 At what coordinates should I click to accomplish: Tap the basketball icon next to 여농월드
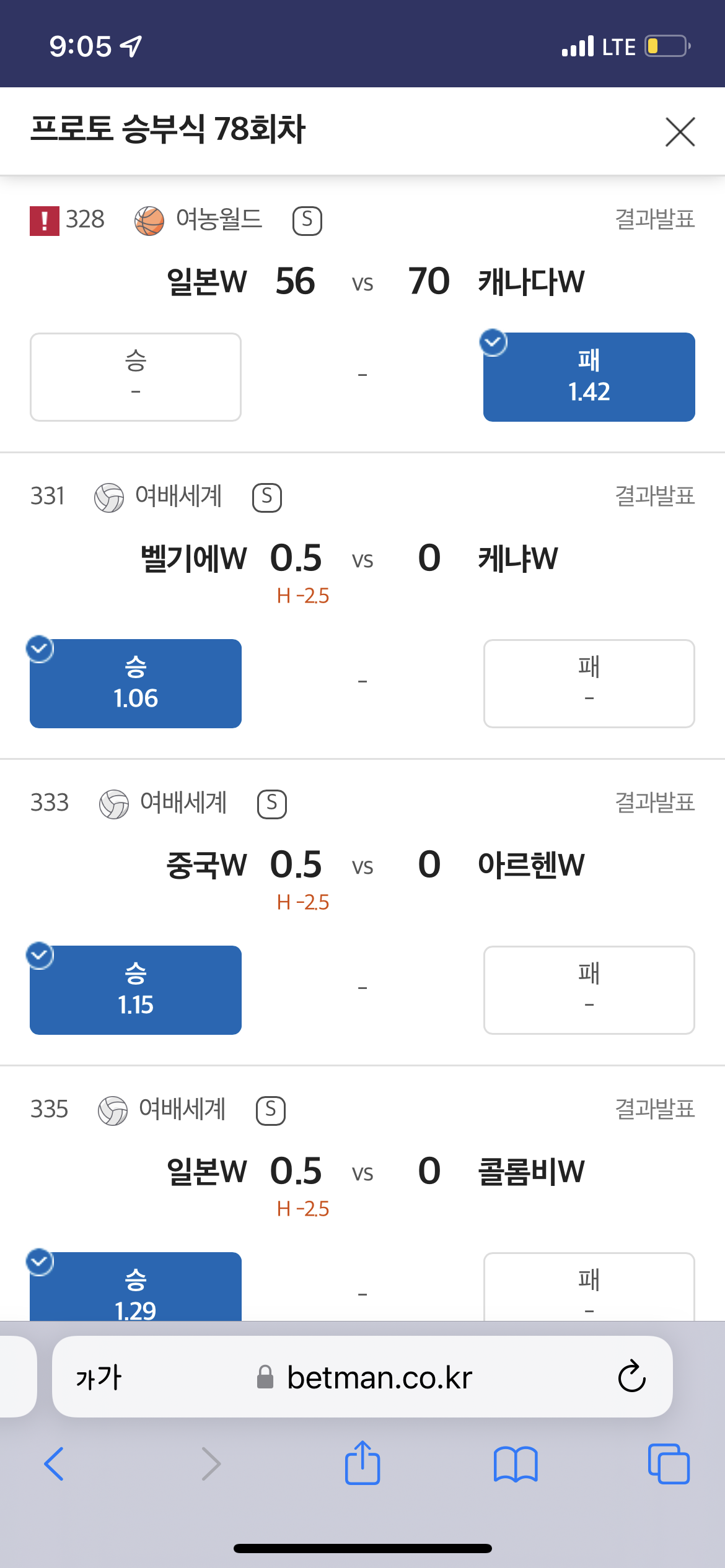pos(149,221)
